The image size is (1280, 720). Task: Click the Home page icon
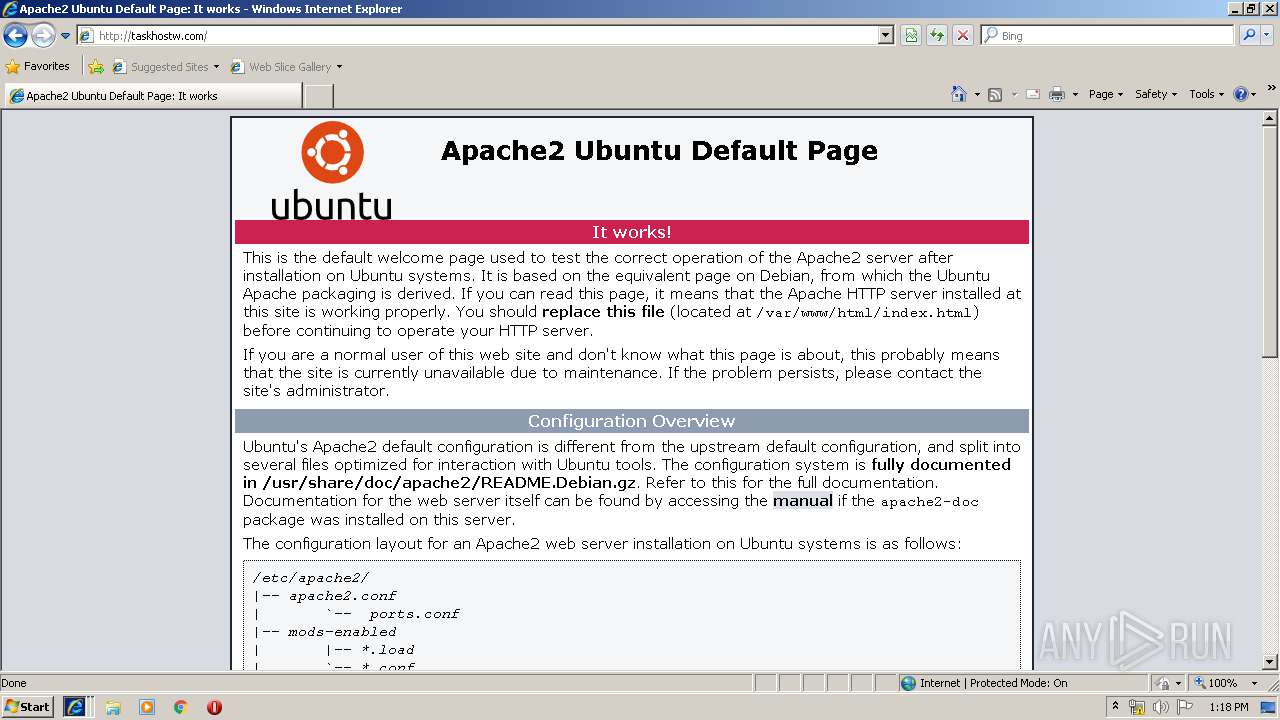959,94
